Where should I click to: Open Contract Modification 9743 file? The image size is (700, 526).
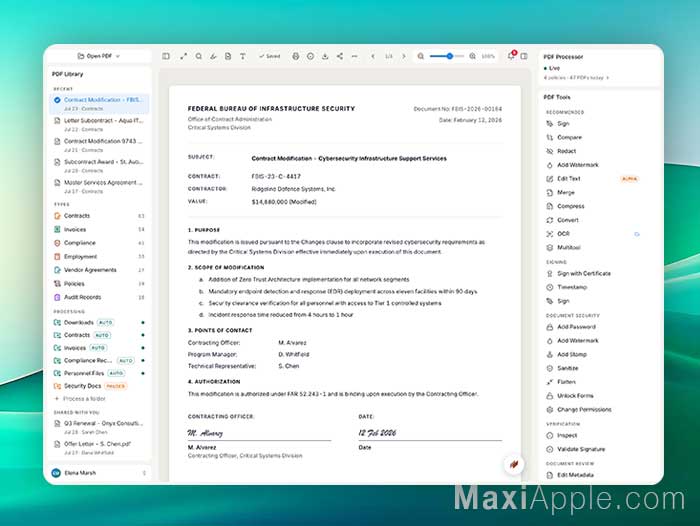coord(99,145)
